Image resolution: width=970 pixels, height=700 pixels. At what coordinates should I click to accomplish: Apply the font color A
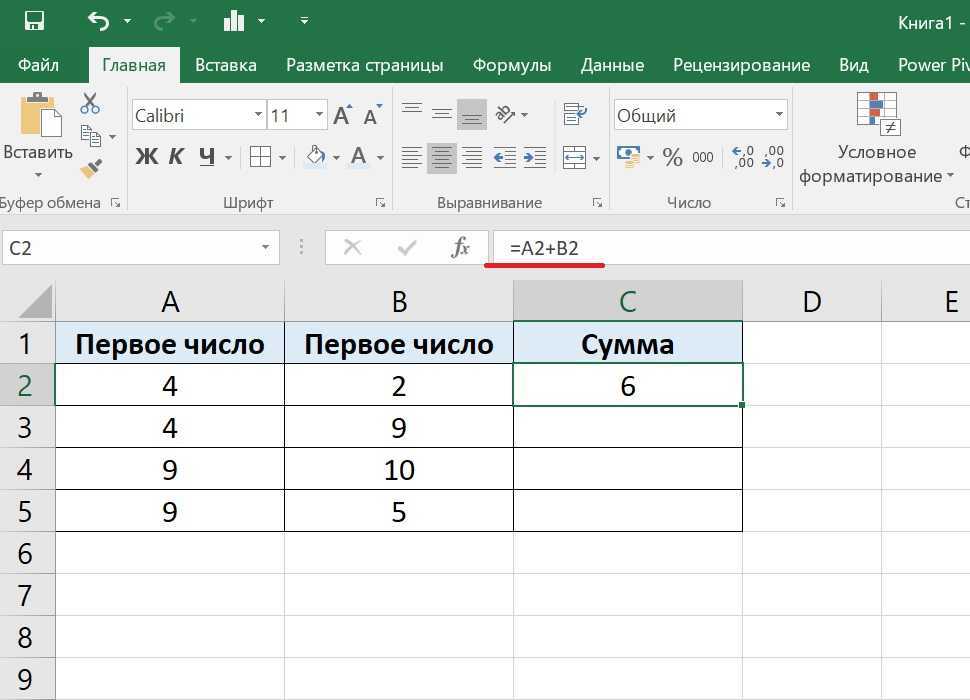pyautogui.click(x=359, y=156)
